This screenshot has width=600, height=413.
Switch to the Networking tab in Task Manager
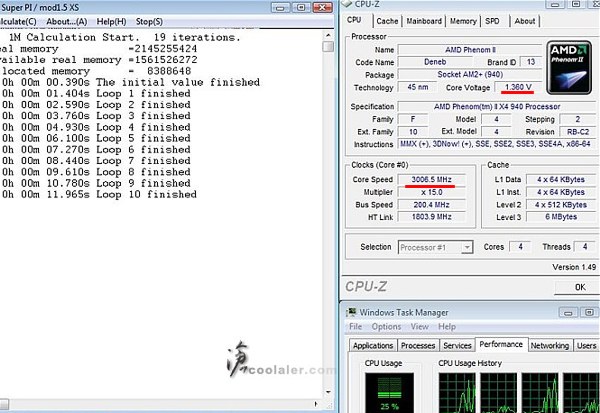pos(550,346)
